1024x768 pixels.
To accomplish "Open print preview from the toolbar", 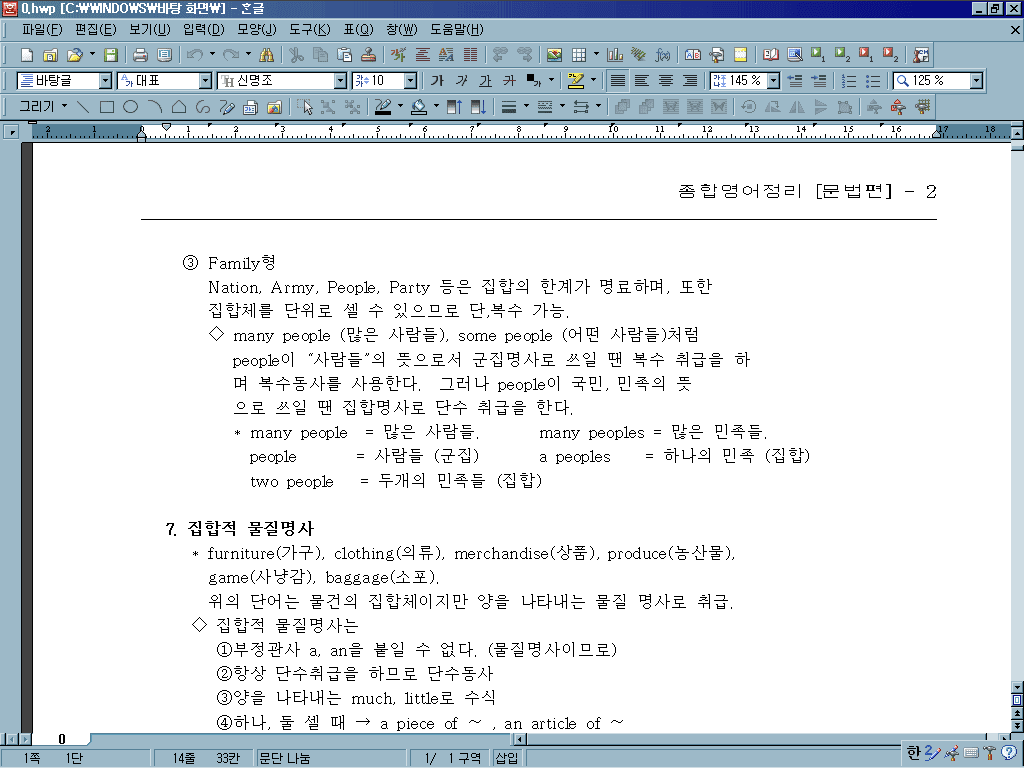I will point(165,55).
